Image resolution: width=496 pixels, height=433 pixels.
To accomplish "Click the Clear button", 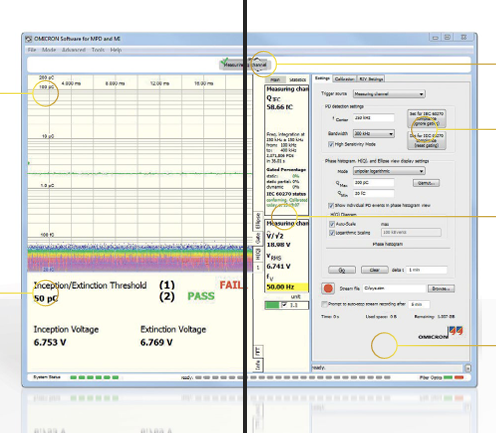I will coord(374,270).
